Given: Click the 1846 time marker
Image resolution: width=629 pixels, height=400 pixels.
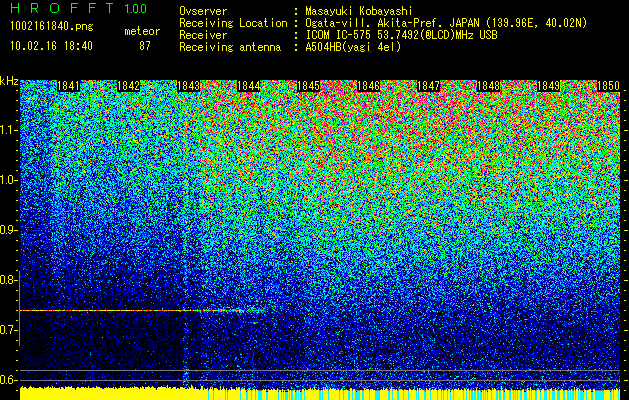Looking at the screenshot, I should [369, 86].
